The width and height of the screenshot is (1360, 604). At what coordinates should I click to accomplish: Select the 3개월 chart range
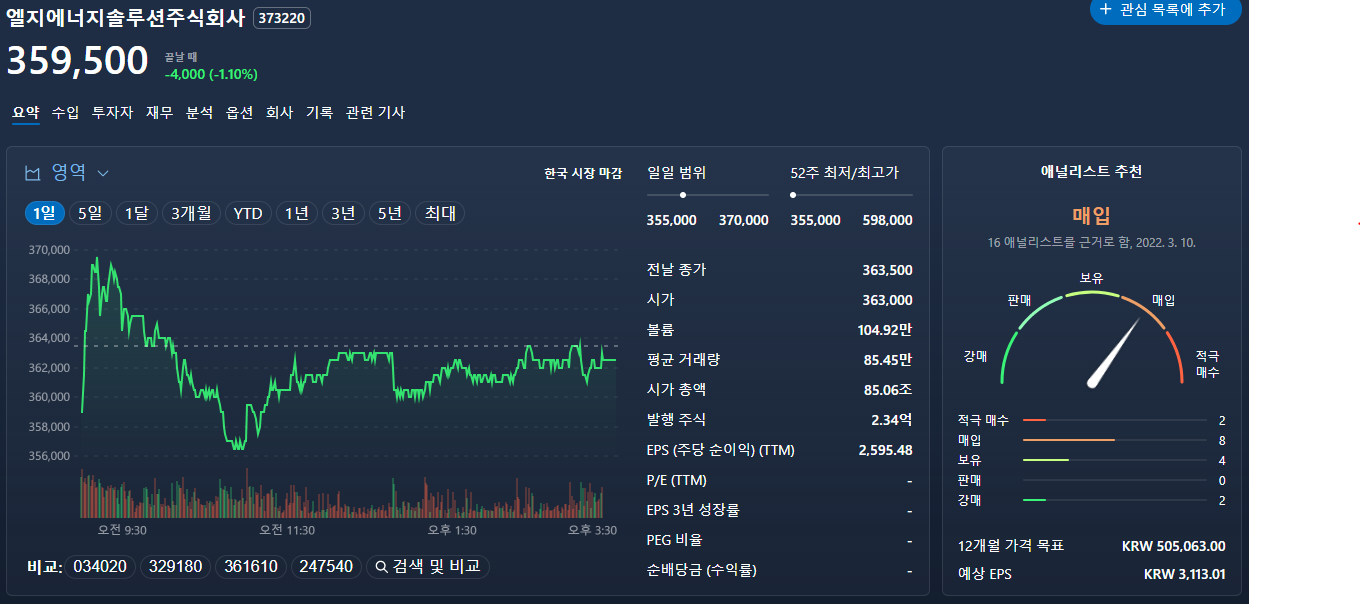click(190, 213)
